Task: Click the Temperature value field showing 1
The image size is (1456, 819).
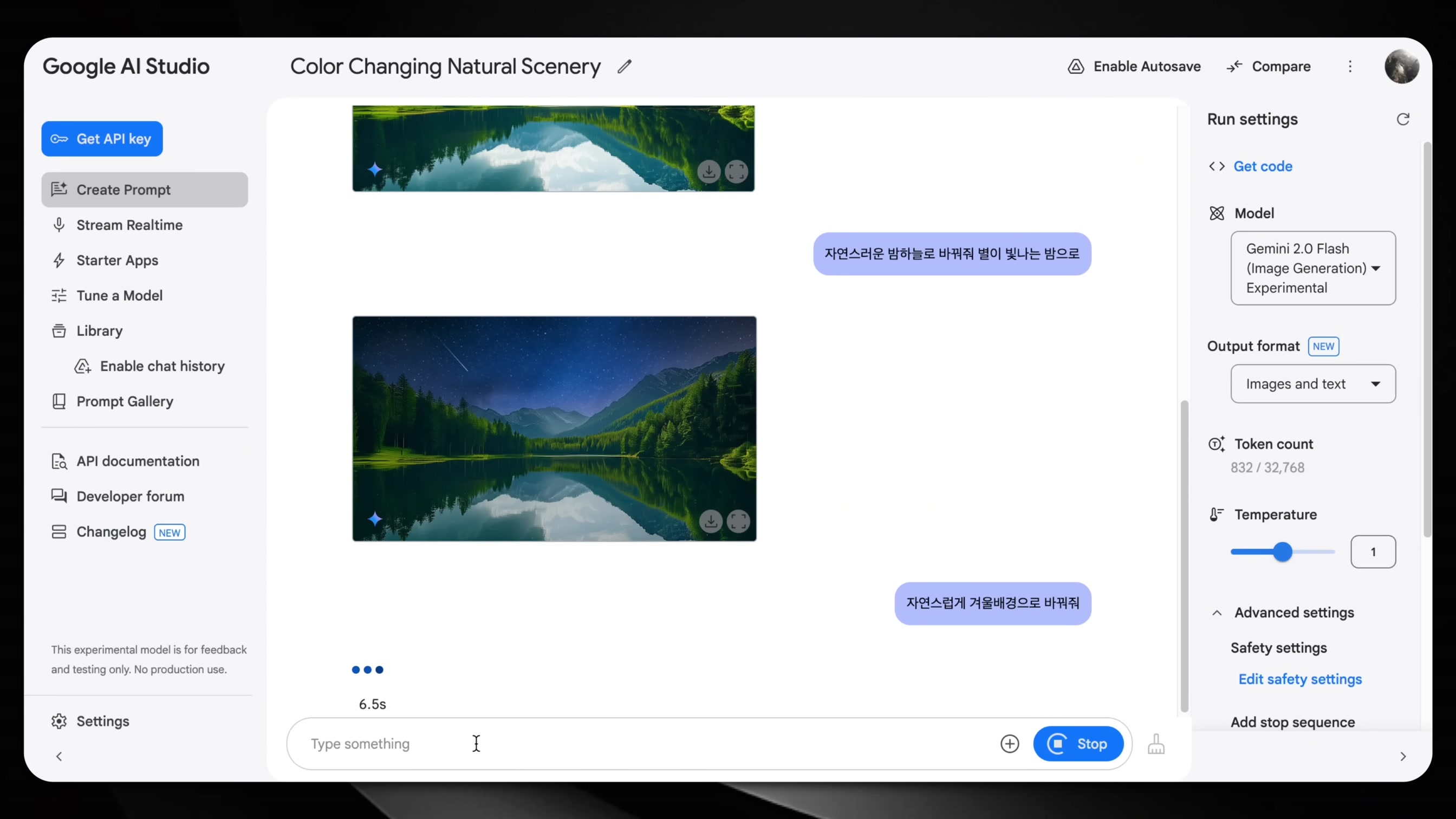Action: pyautogui.click(x=1373, y=551)
